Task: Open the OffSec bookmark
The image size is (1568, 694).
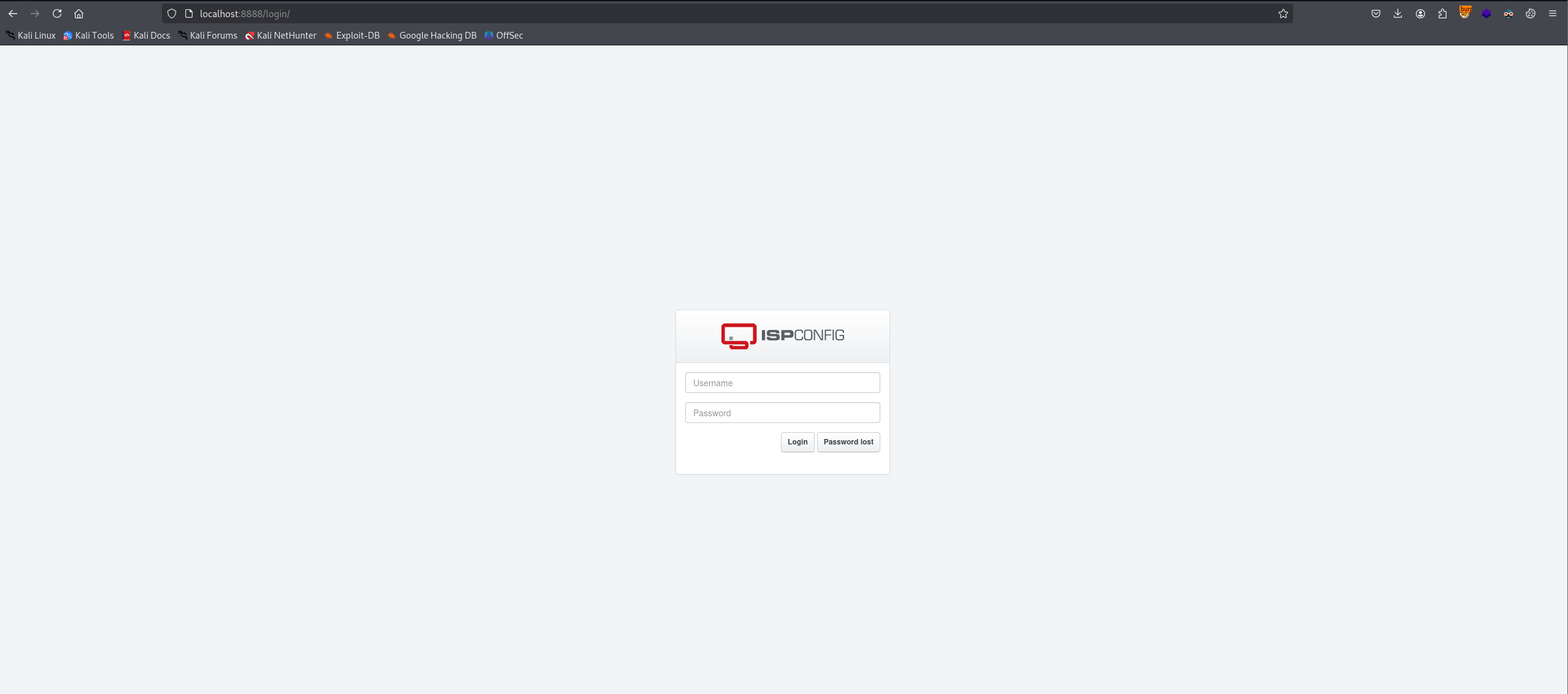Action: [504, 36]
